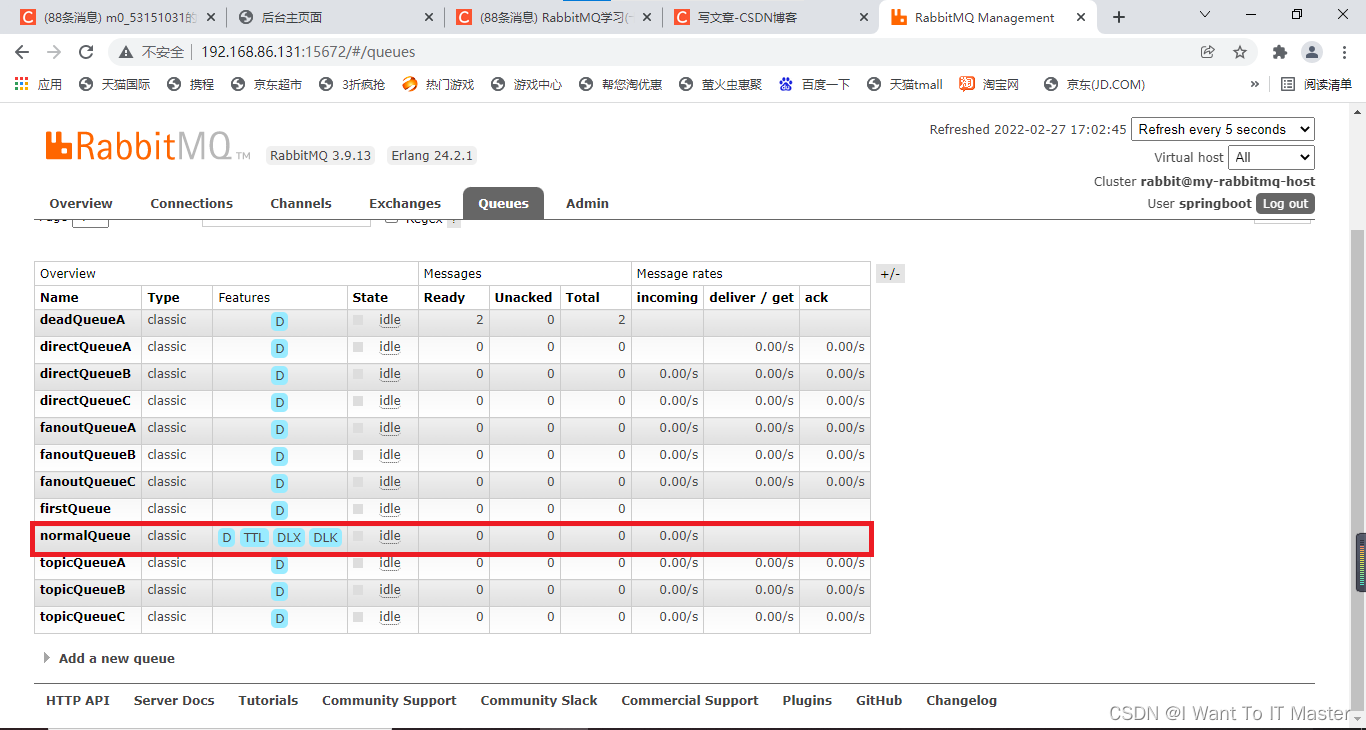Image resolution: width=1366 pixels, height=730 pixels.
Task: Click the RabbitMQ logo
Action: tap(147, 146)
